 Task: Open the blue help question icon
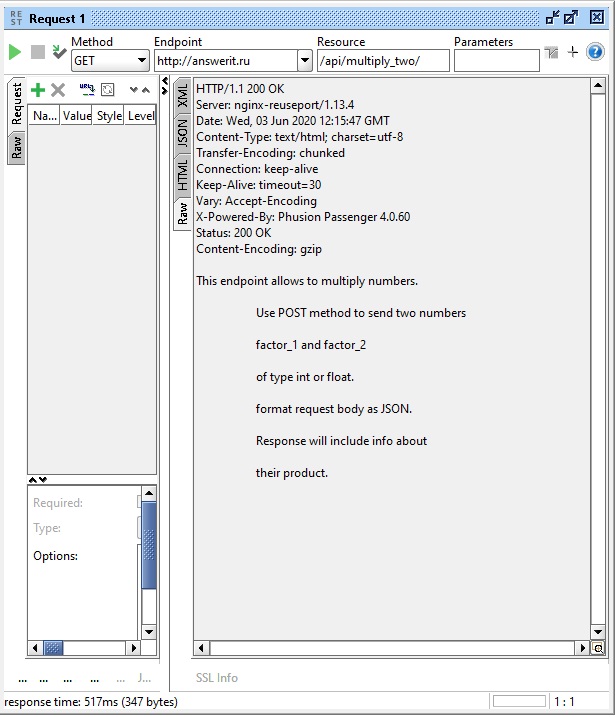coord(595,52)
